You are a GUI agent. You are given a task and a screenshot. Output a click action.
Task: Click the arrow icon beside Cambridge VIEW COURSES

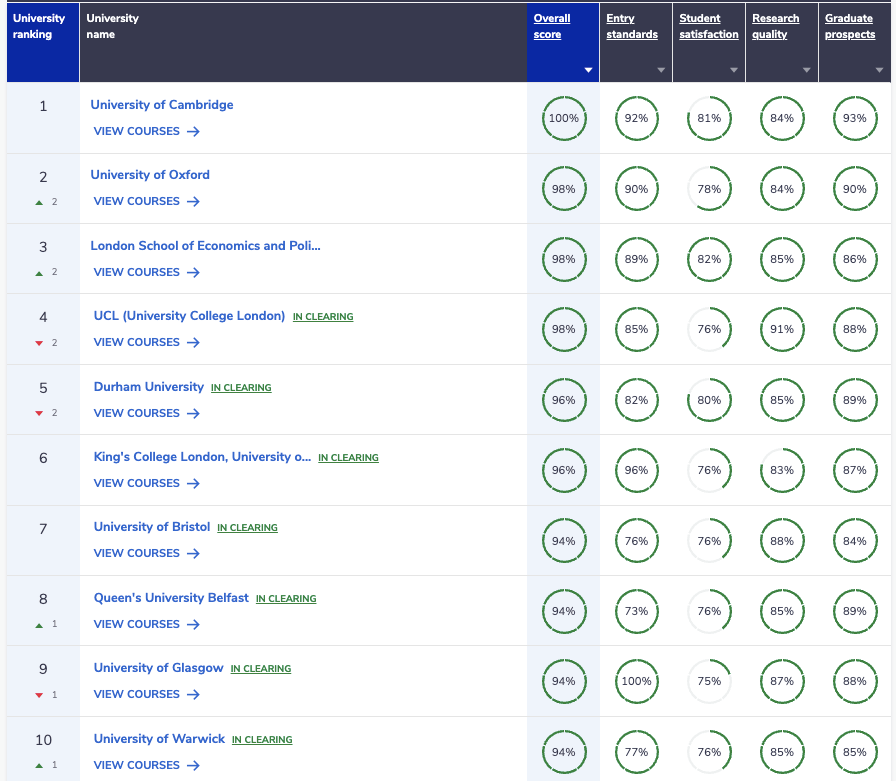[x=193, y=131]
